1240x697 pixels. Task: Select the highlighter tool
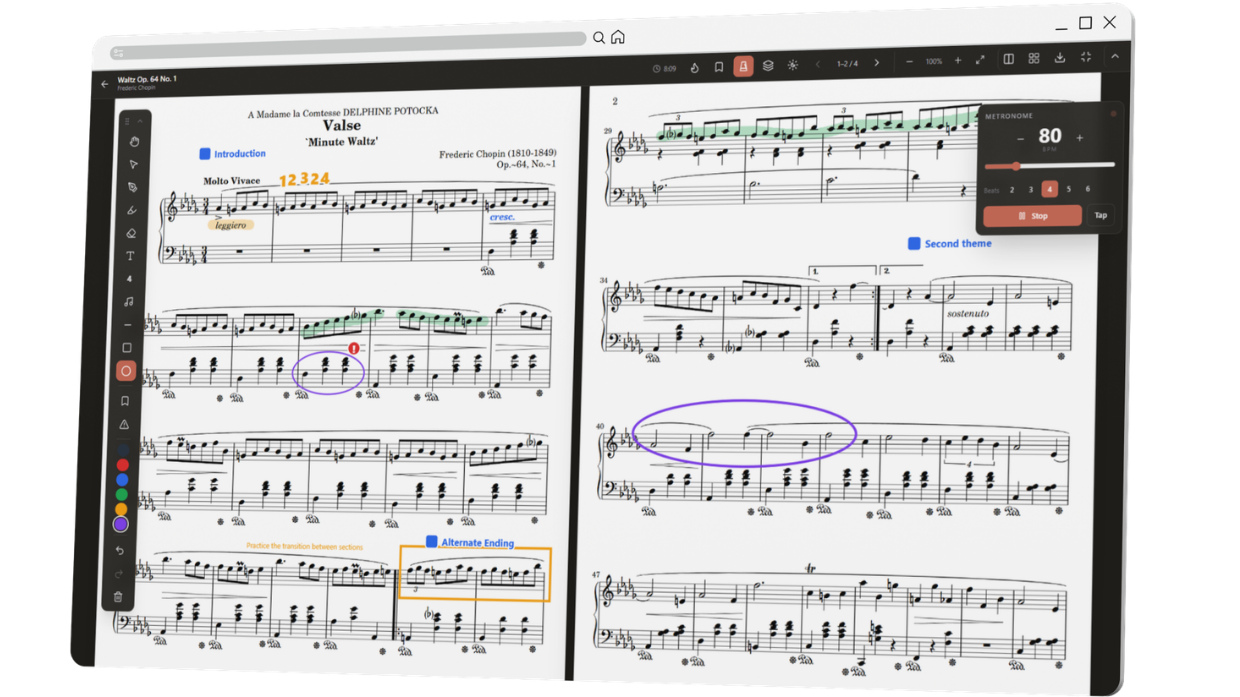tap(131, 210)
